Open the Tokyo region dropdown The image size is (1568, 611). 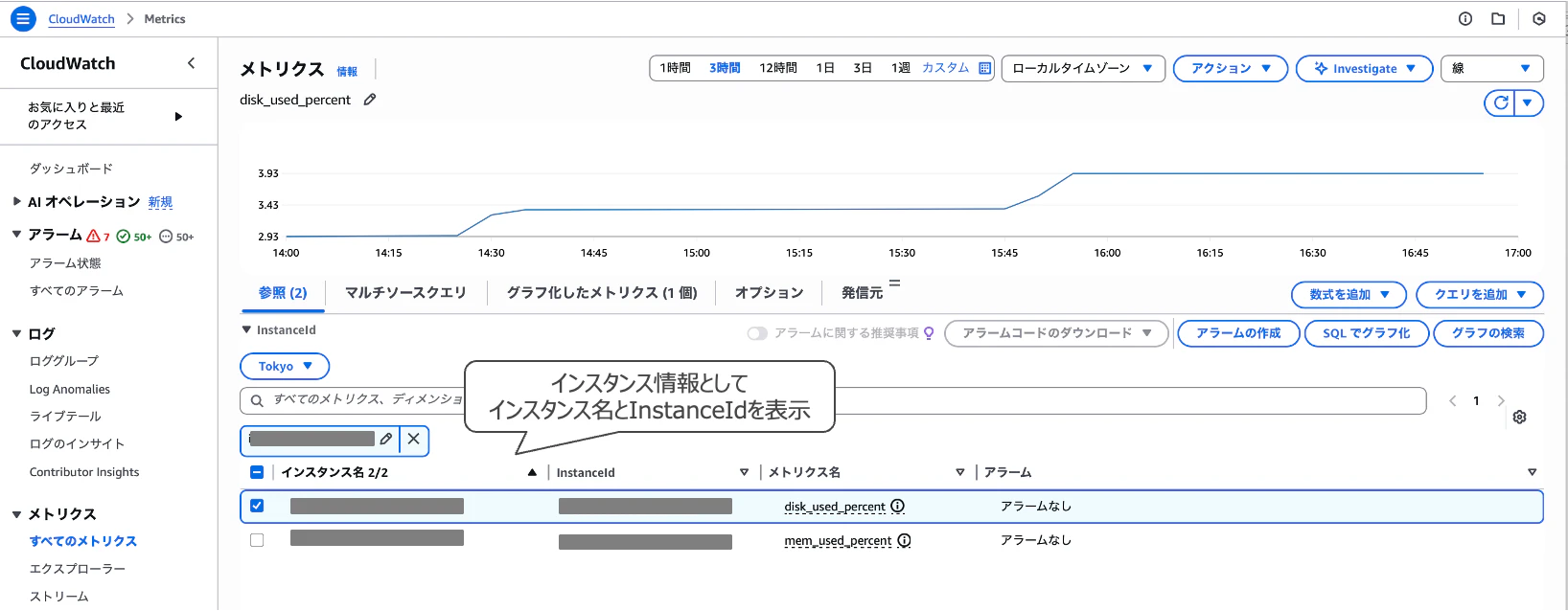click(x=285, y=366)
